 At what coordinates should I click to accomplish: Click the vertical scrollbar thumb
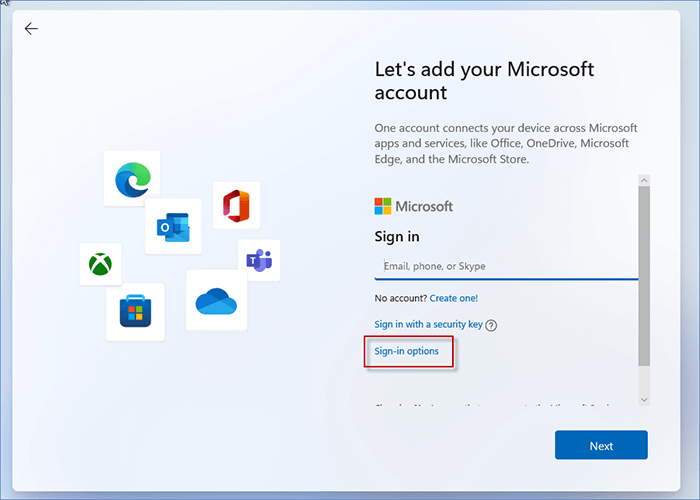pyautogui.click(x=644, y=275)
